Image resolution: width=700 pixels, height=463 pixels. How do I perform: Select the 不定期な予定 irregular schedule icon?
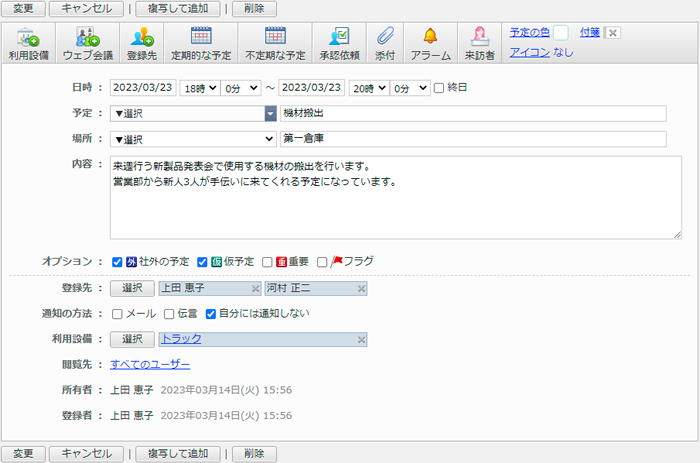[x=275, y=43]
